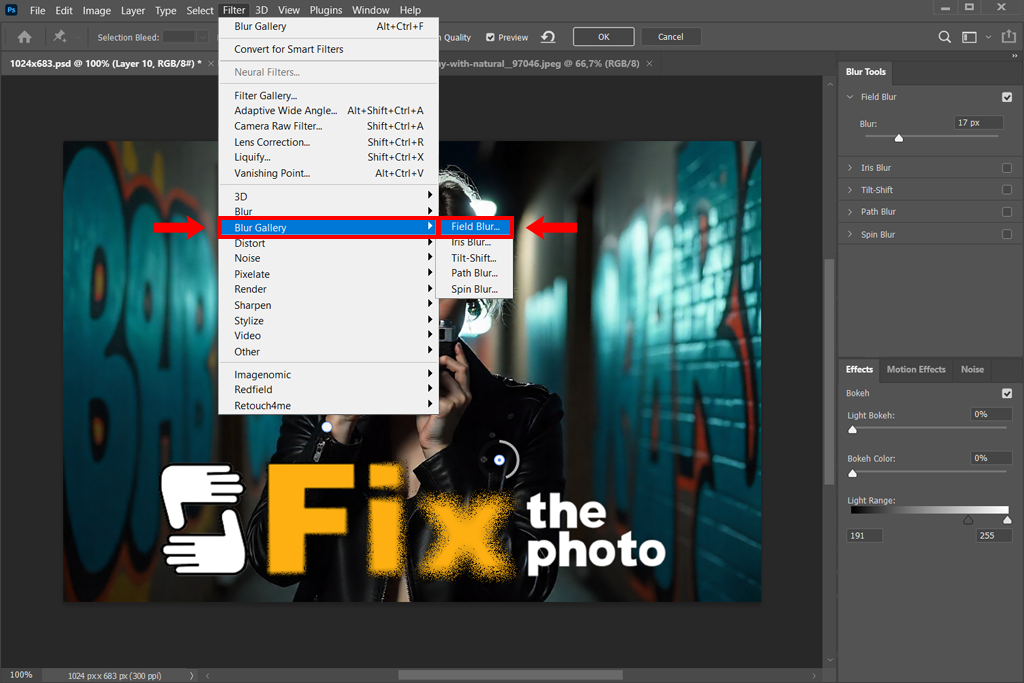1024x683 pixels.
Task: Select the Blur Tools panel tab
Action: pos(865,72)
